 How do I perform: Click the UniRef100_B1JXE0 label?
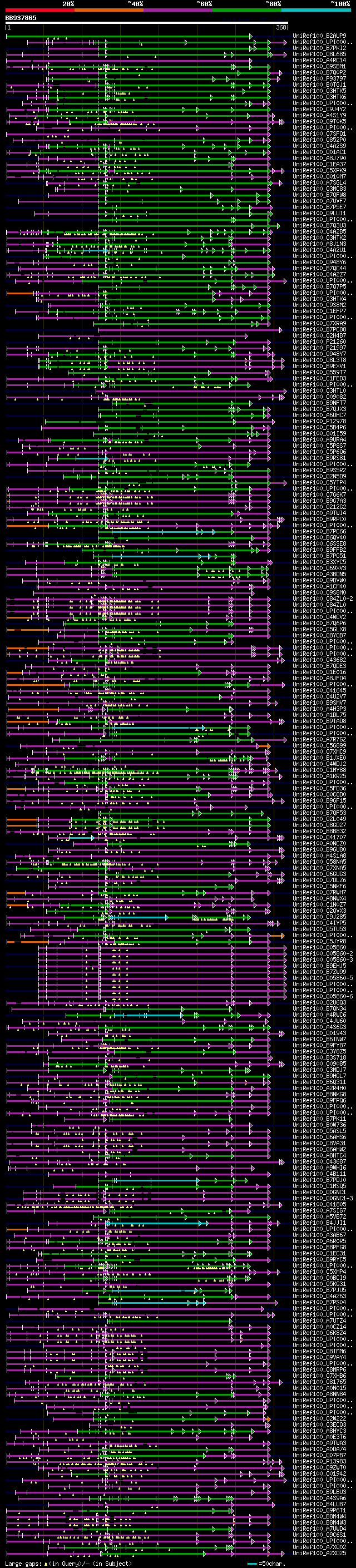[x=319, y=758]
